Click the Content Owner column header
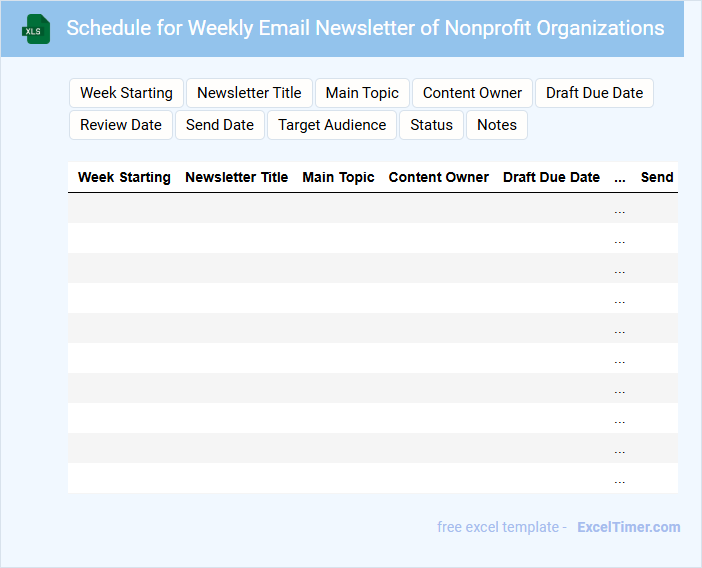This screenshot has width=702, height=568. tap(438, 177)
